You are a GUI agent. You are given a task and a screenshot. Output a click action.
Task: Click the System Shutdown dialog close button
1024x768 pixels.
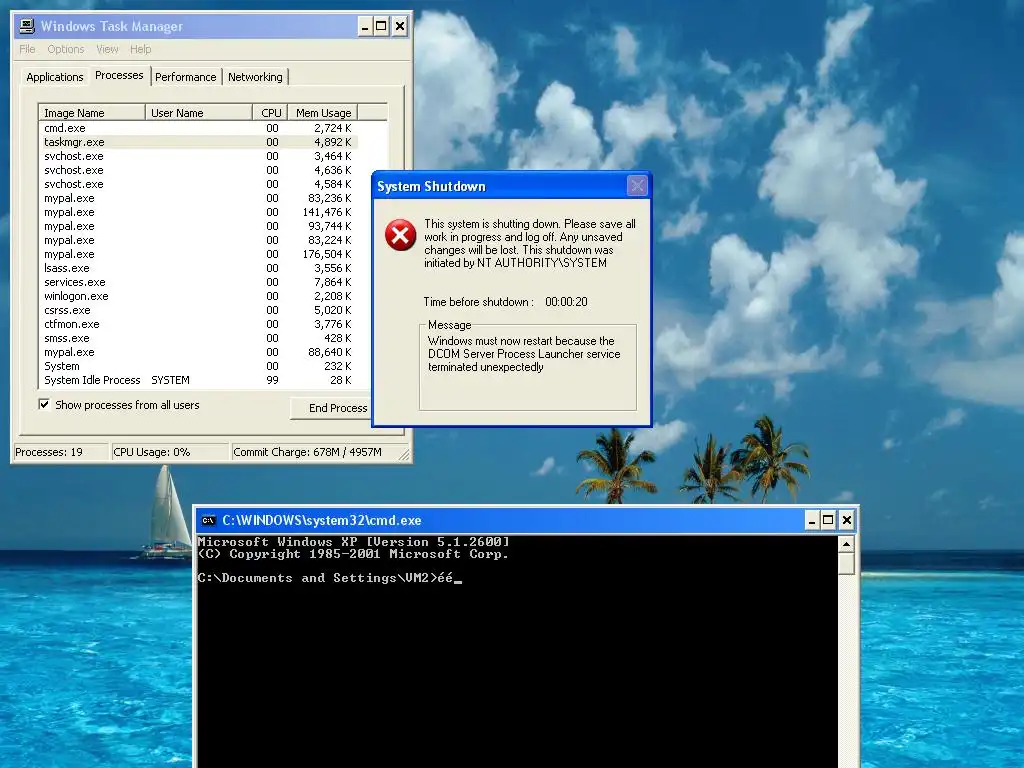(x=637, y=186)
